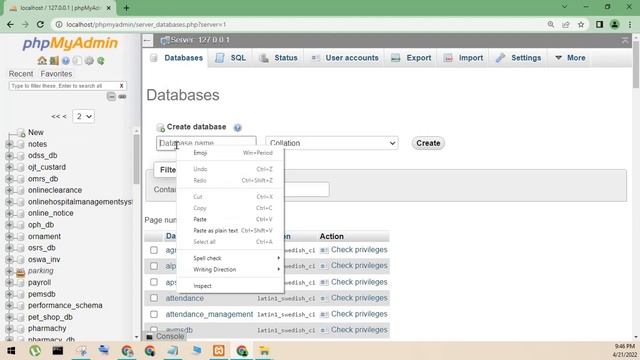
Task: Choose Emoji from the context menu
Action: click(231, 153)
